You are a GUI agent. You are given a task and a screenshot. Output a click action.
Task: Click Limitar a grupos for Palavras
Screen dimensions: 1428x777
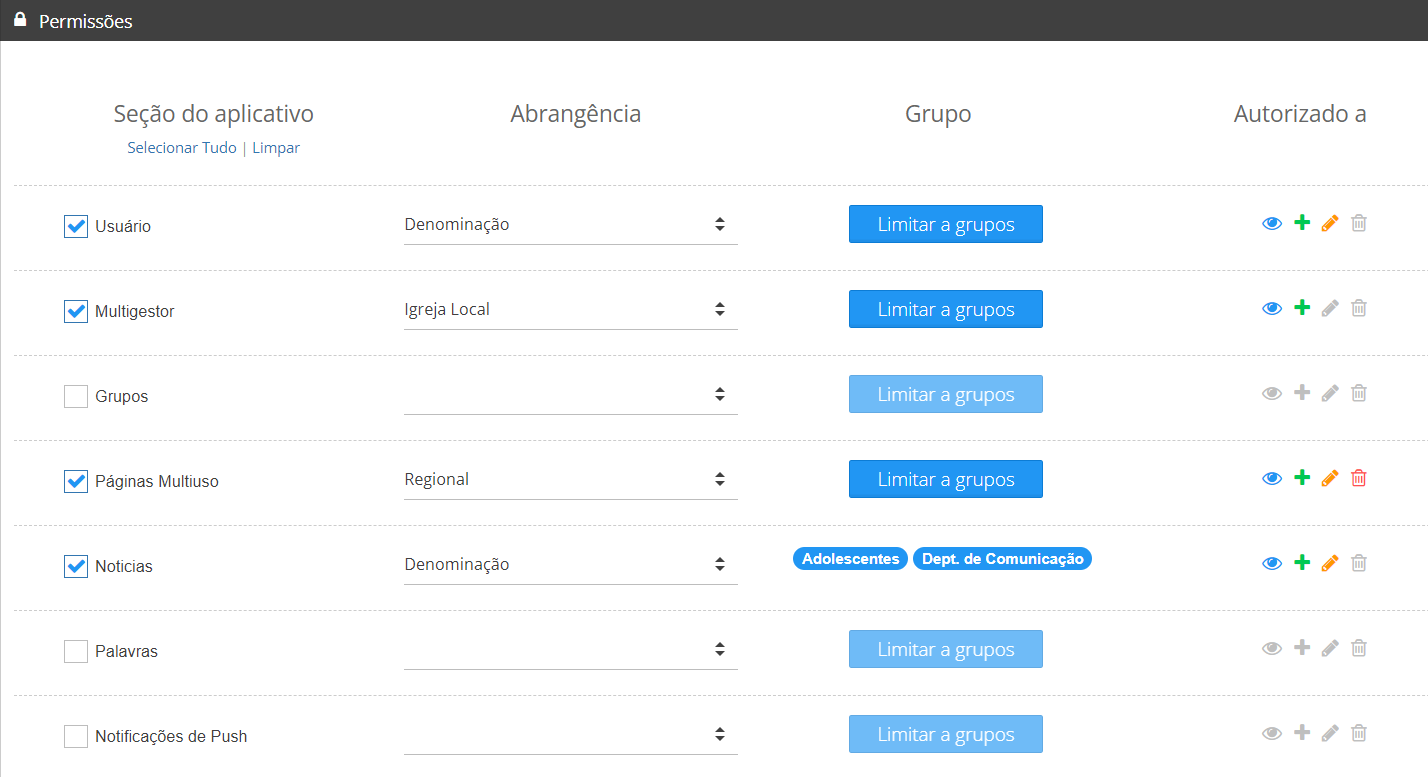click(946, 649)
